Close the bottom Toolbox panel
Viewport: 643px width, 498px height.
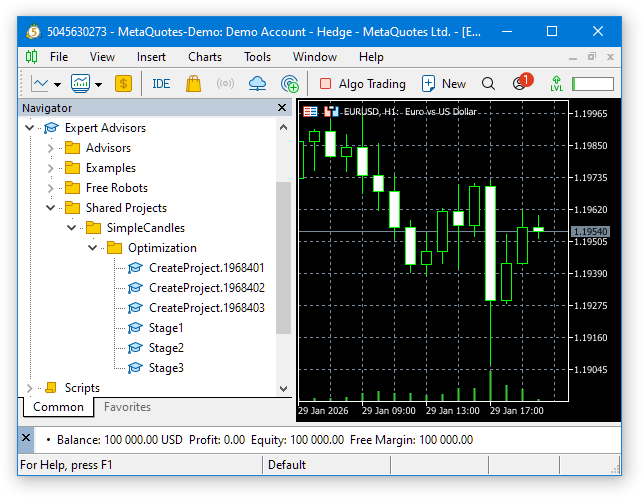pos(26,438)
